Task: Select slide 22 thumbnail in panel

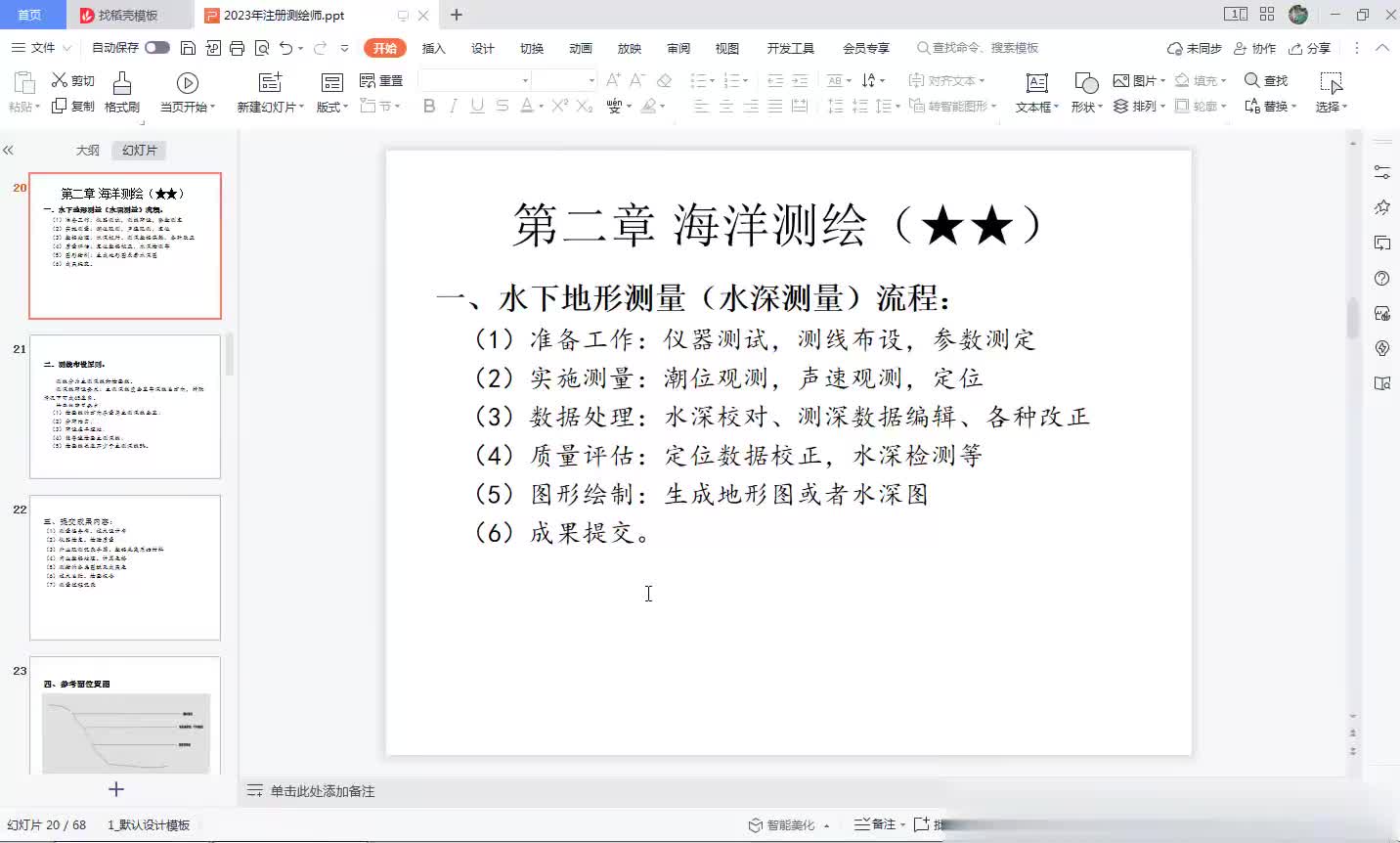Action: (x=125, y=567)
